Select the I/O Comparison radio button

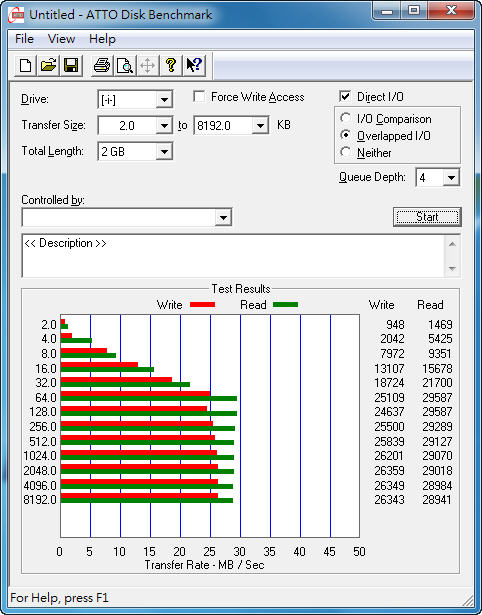(346, 118)
